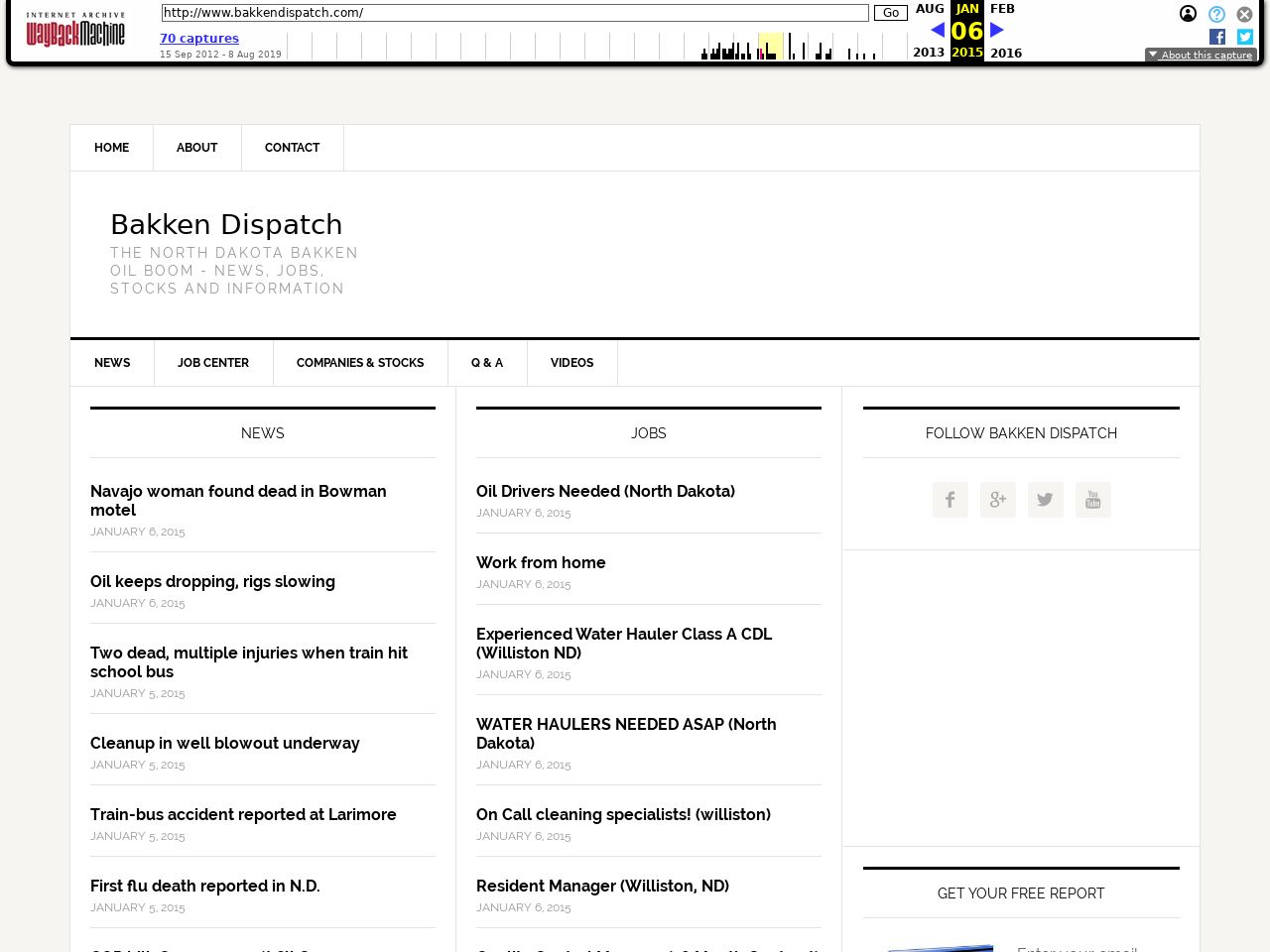Image resolution: width=1270 pixels, height=952 pixels.
Task: Open the Videos menu item
Action: (x=571, y=363)
